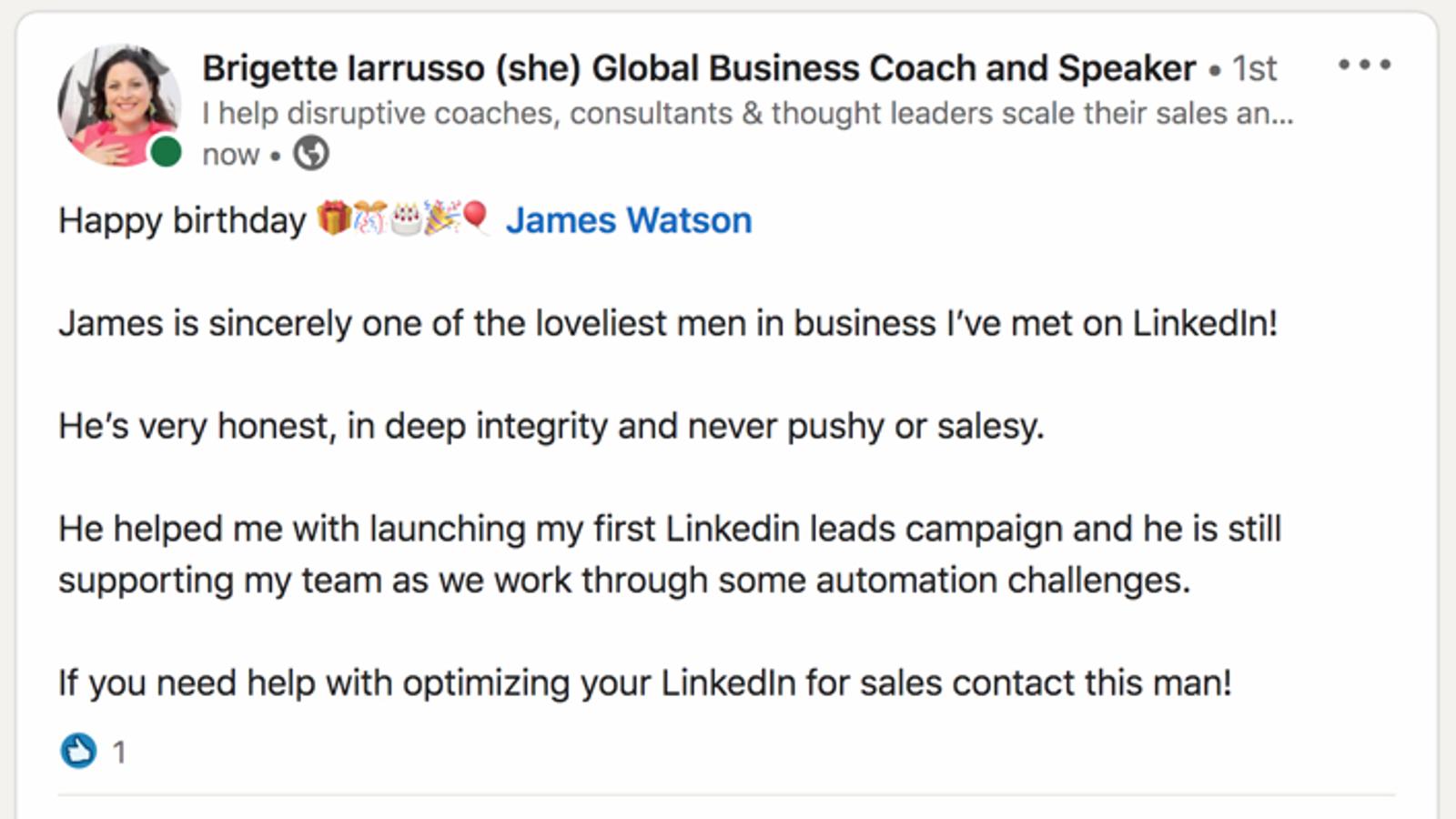Open the three-dot post options menu
1456x819 pixels.
pyautogui.click(x=1363, y=66)
